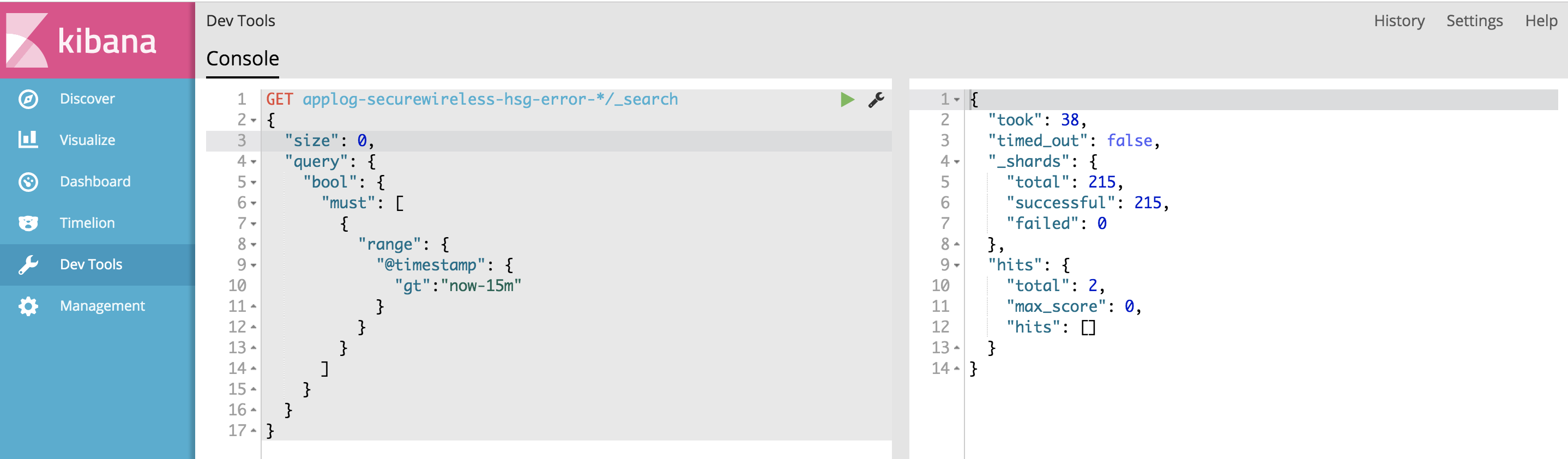Click the "size": 0 line in editor

tap(329, 141)
